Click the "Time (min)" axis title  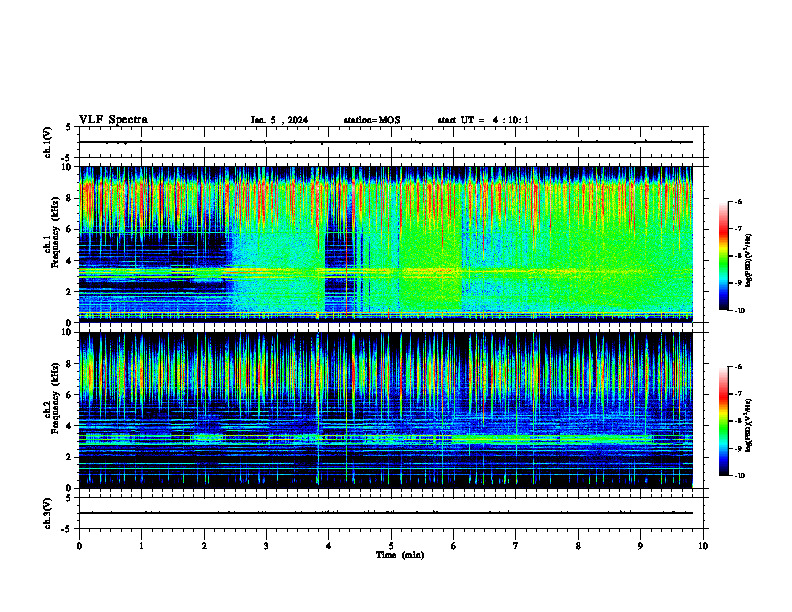[x=400, y=555]
